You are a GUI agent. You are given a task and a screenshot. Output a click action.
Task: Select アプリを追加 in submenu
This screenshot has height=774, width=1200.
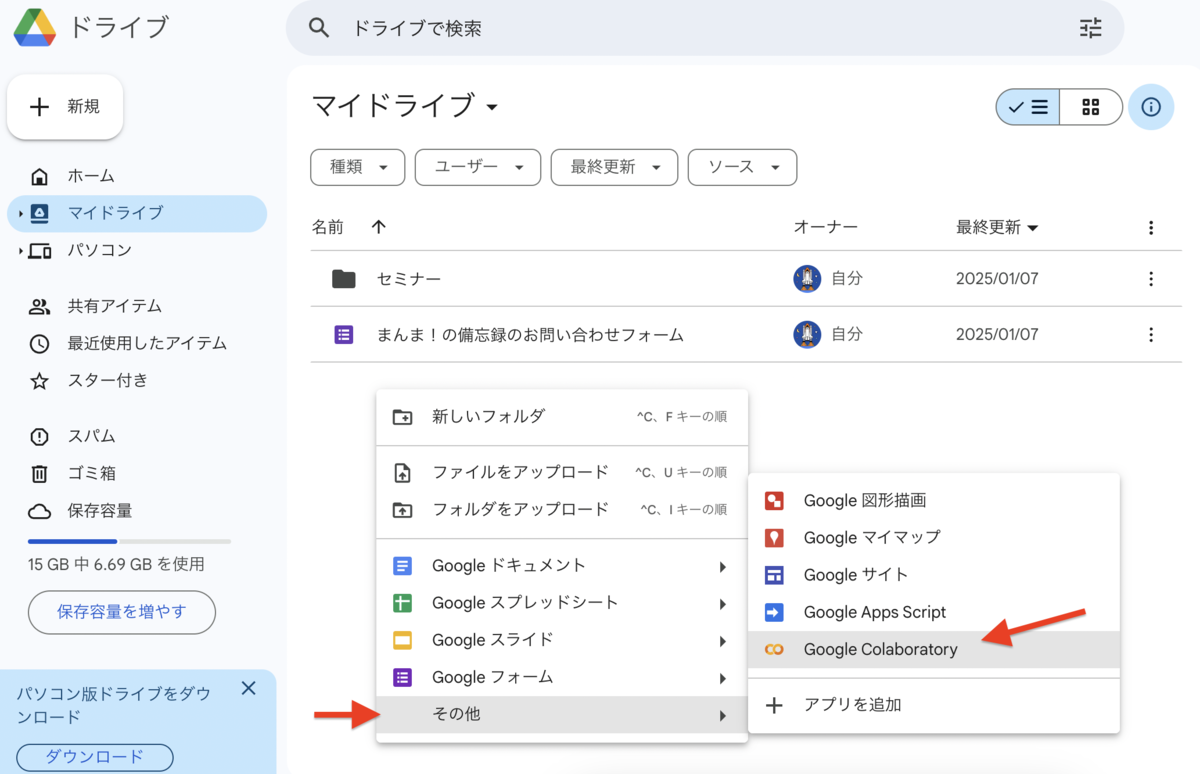[934, 705]
